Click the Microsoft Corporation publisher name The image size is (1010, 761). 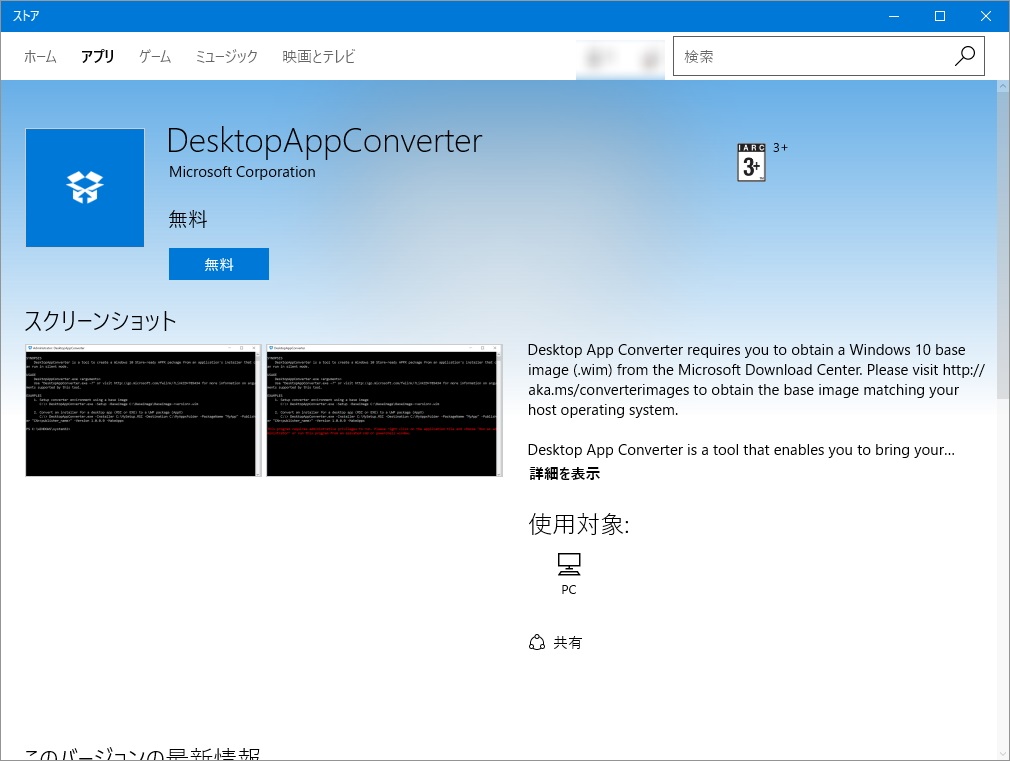pos(242,172)
